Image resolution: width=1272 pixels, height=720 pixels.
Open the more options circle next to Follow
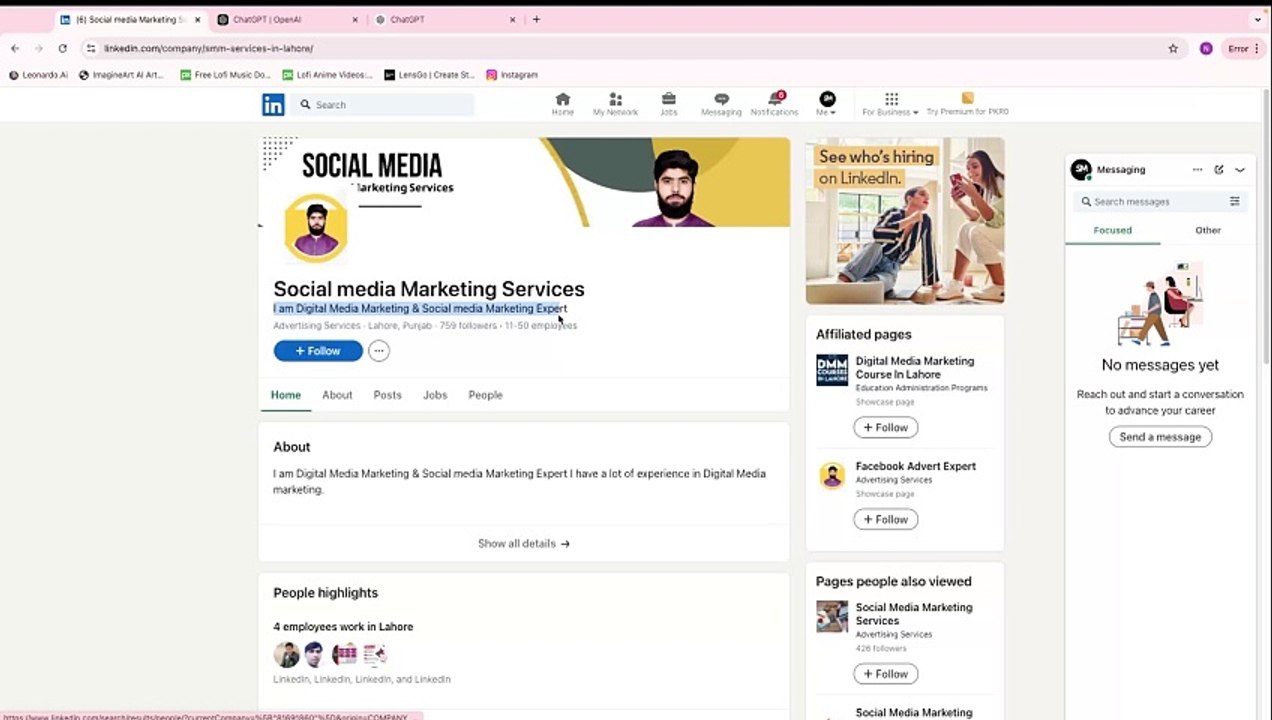coord(378,351)
